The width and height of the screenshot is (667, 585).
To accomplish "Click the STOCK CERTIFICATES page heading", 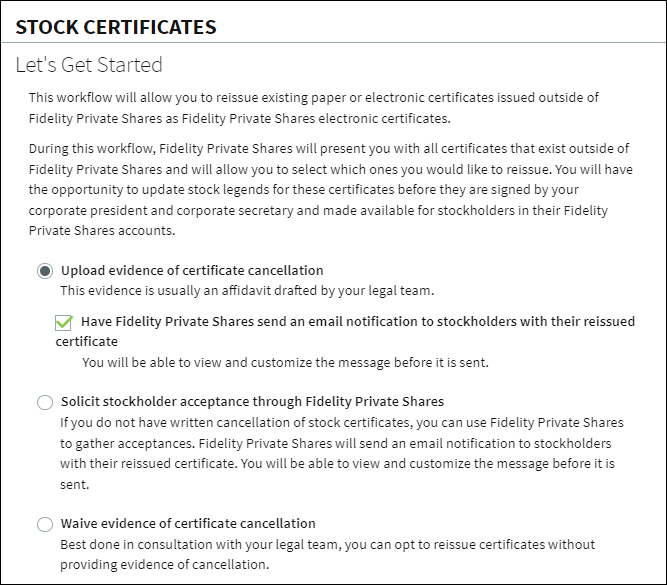I will pyautogui.click(x=116, y=27).
